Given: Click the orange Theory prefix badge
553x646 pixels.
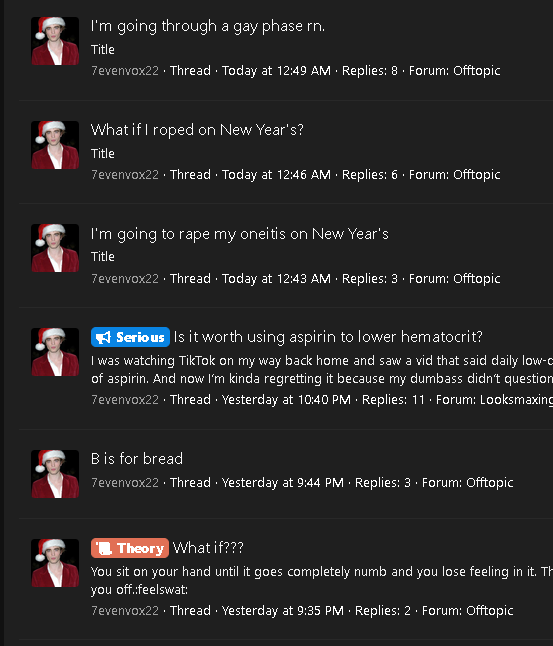Looking at the screenshot, I should coord(130,548).
